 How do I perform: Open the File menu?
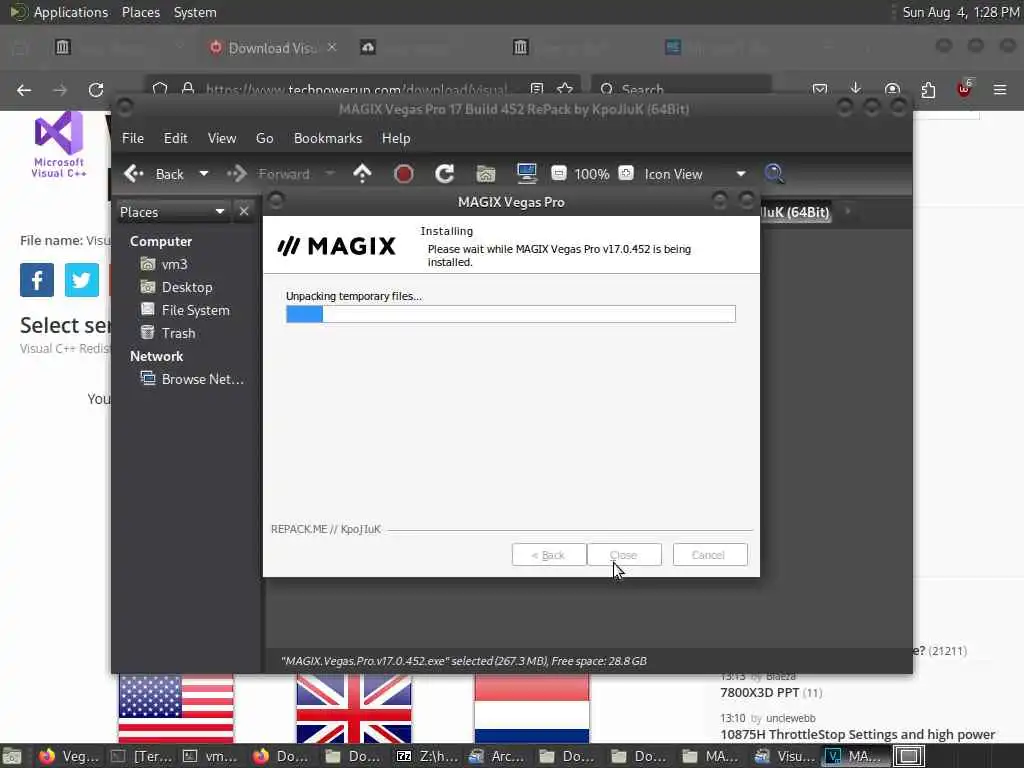pyautogui.click(x=133, y=138)
